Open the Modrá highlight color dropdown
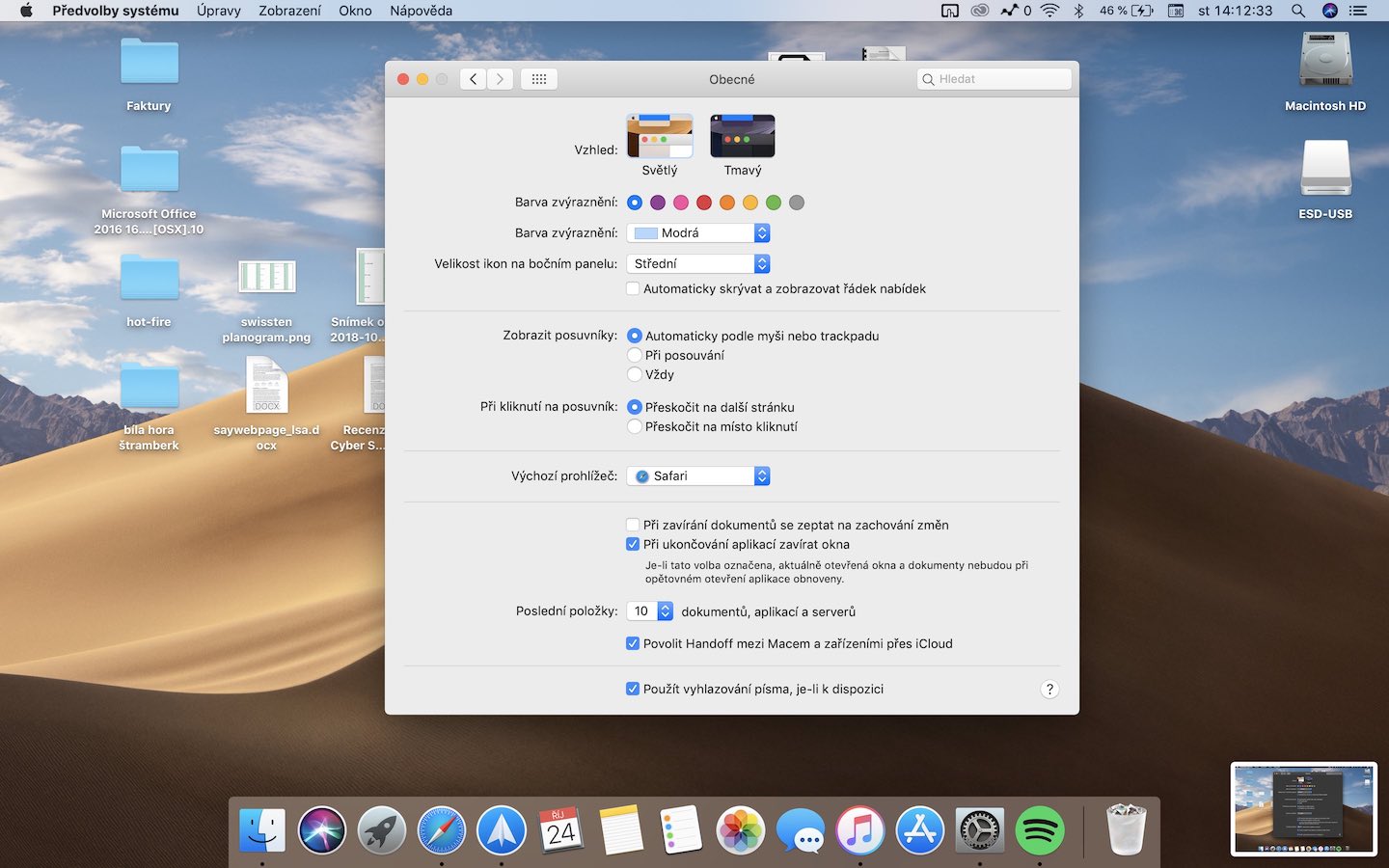The height and width of the screenshot is (868, 1389). click(x=698, y=232)
